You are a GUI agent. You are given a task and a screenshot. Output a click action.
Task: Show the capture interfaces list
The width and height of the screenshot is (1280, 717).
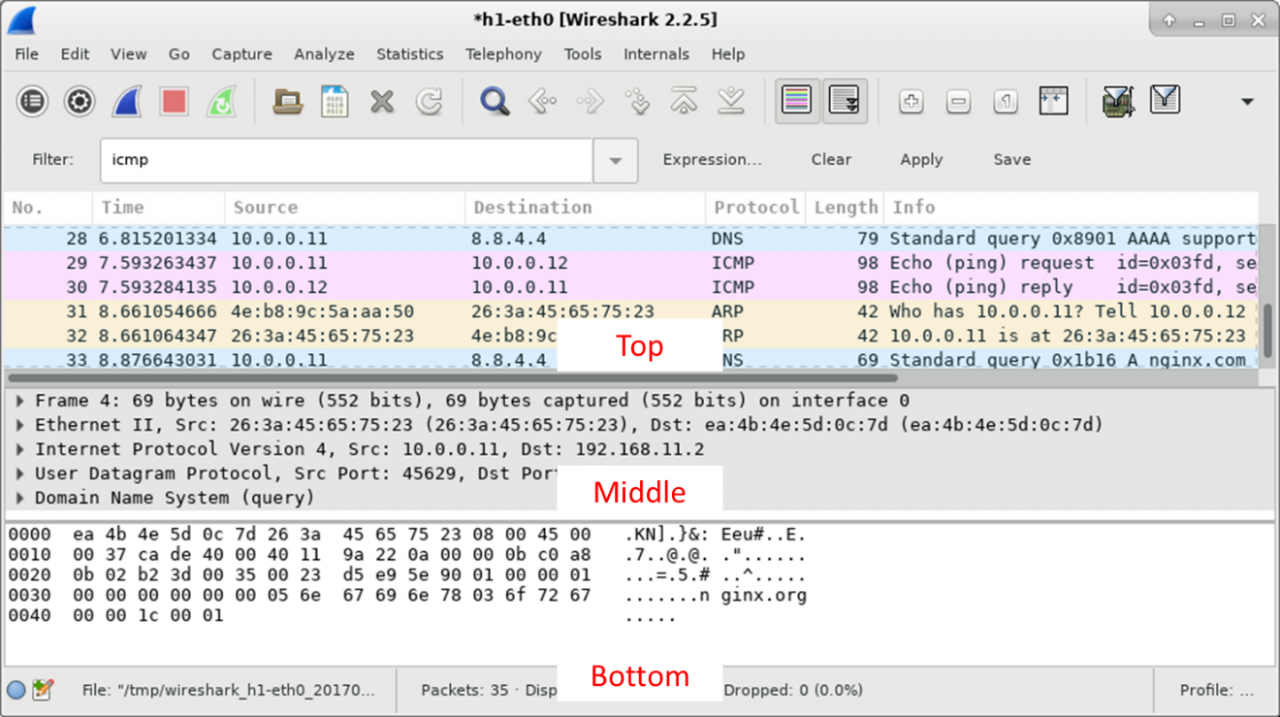tap(34, 101)
